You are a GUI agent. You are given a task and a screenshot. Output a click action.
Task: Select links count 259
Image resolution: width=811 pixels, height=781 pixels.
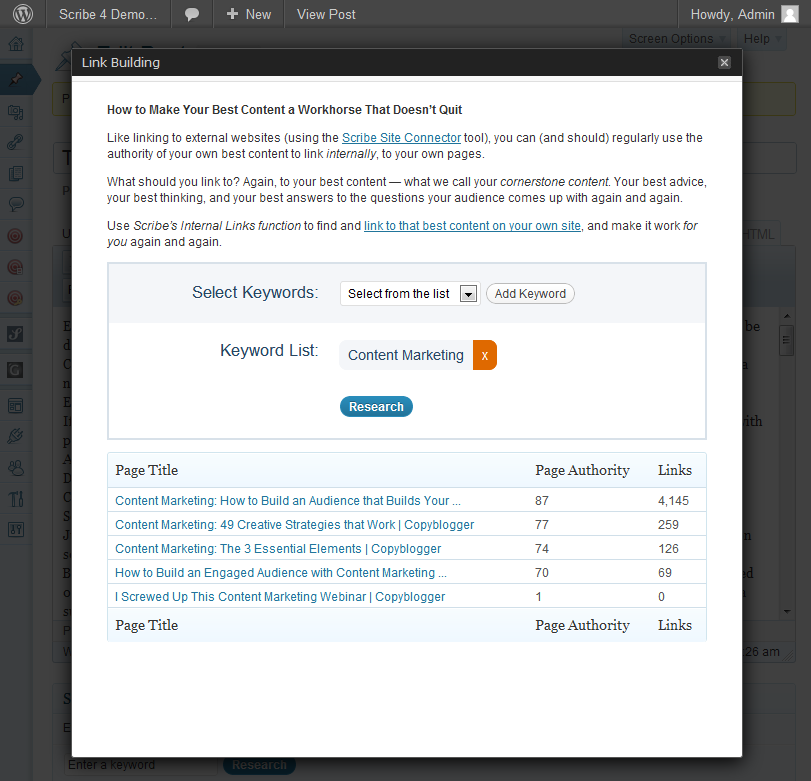tap(668, 524)
